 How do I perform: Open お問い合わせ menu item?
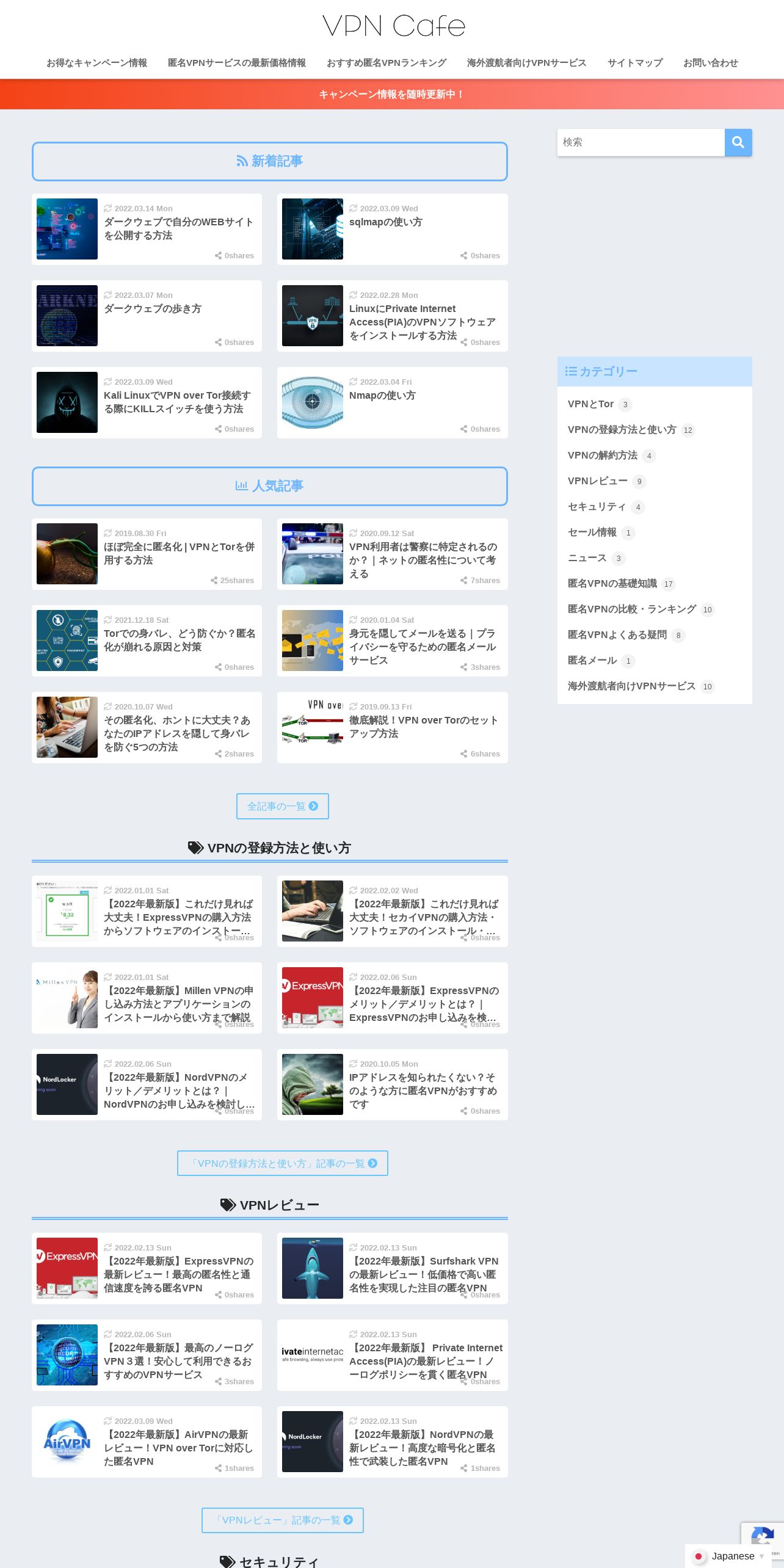711,63
